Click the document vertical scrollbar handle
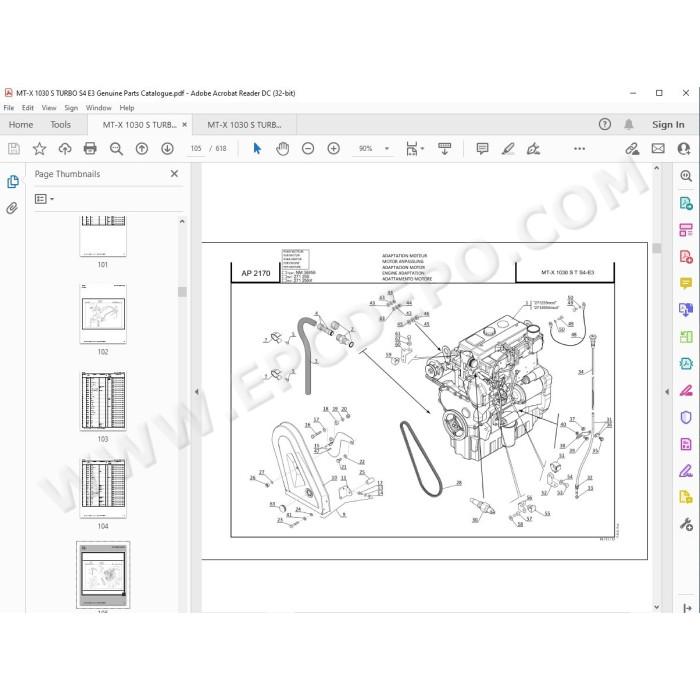700x700 pixels. click(x=657, y=248)
